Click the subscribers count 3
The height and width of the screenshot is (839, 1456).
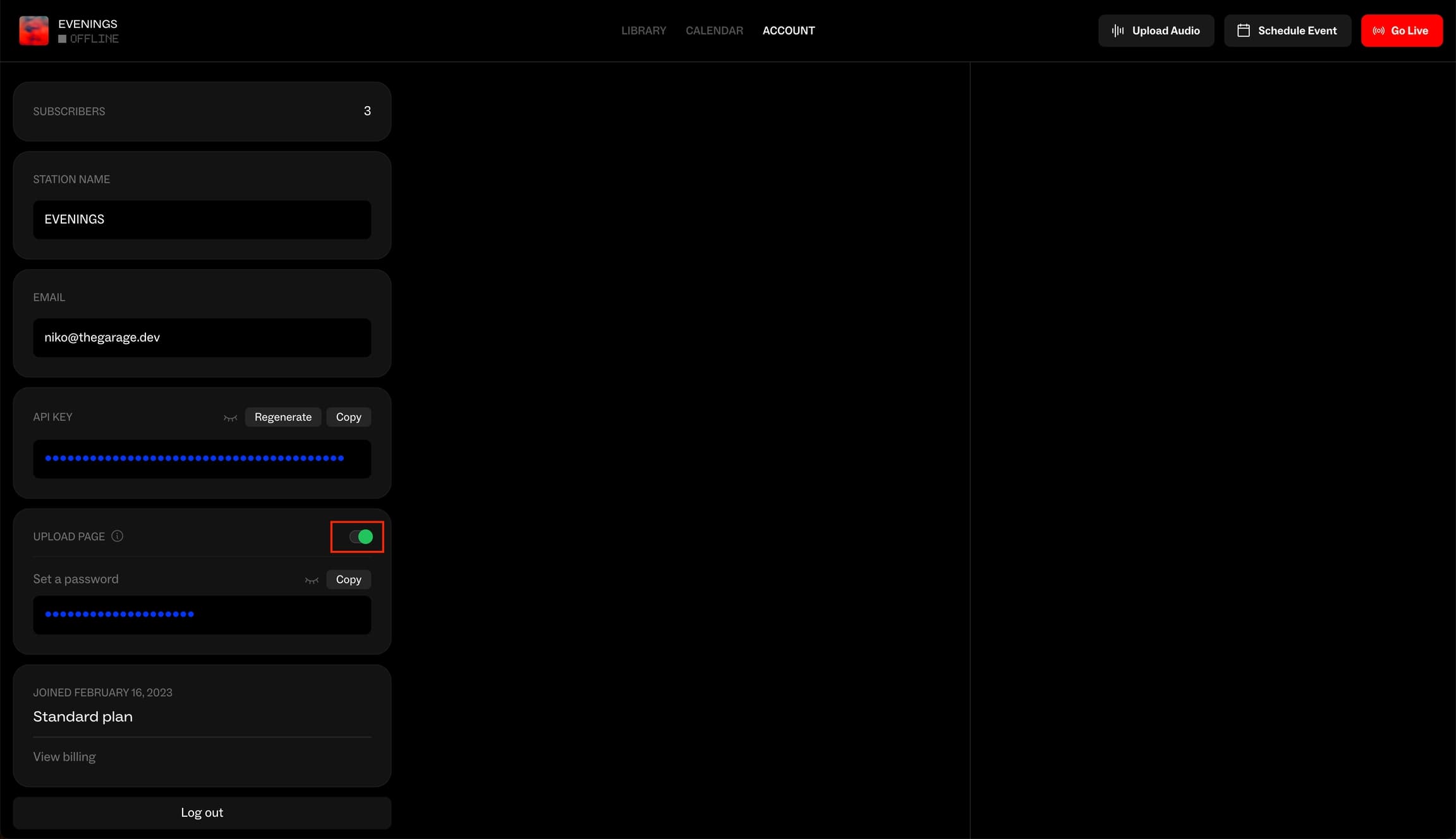click(x=367, y=111)
